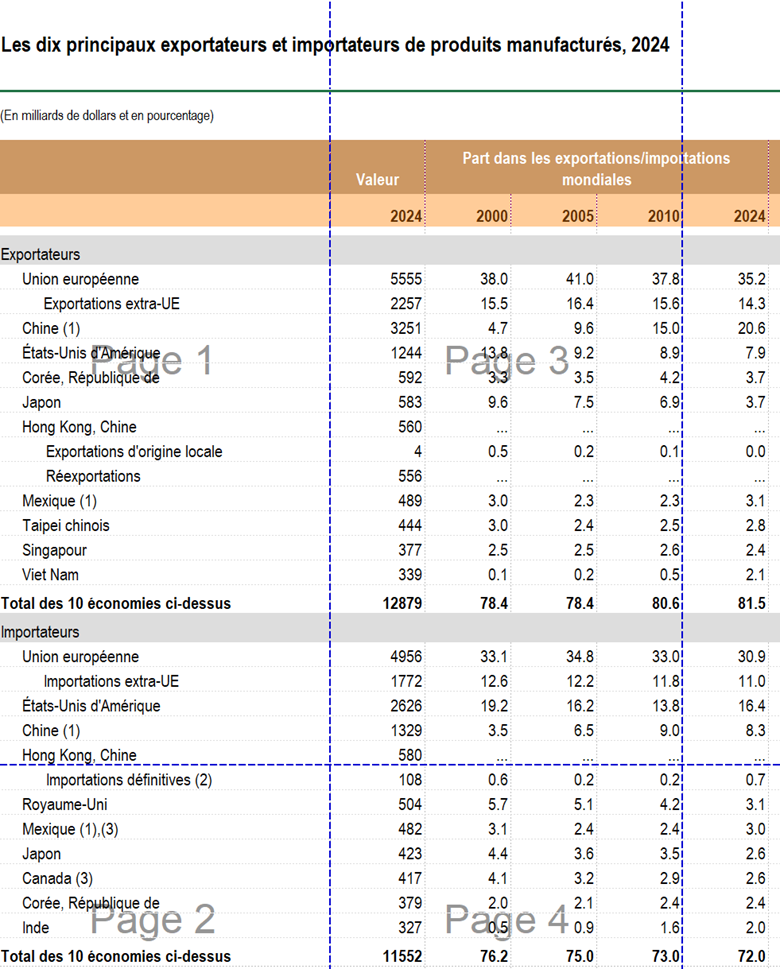Select the exporters' total value 12879

(x=401, y=603)
